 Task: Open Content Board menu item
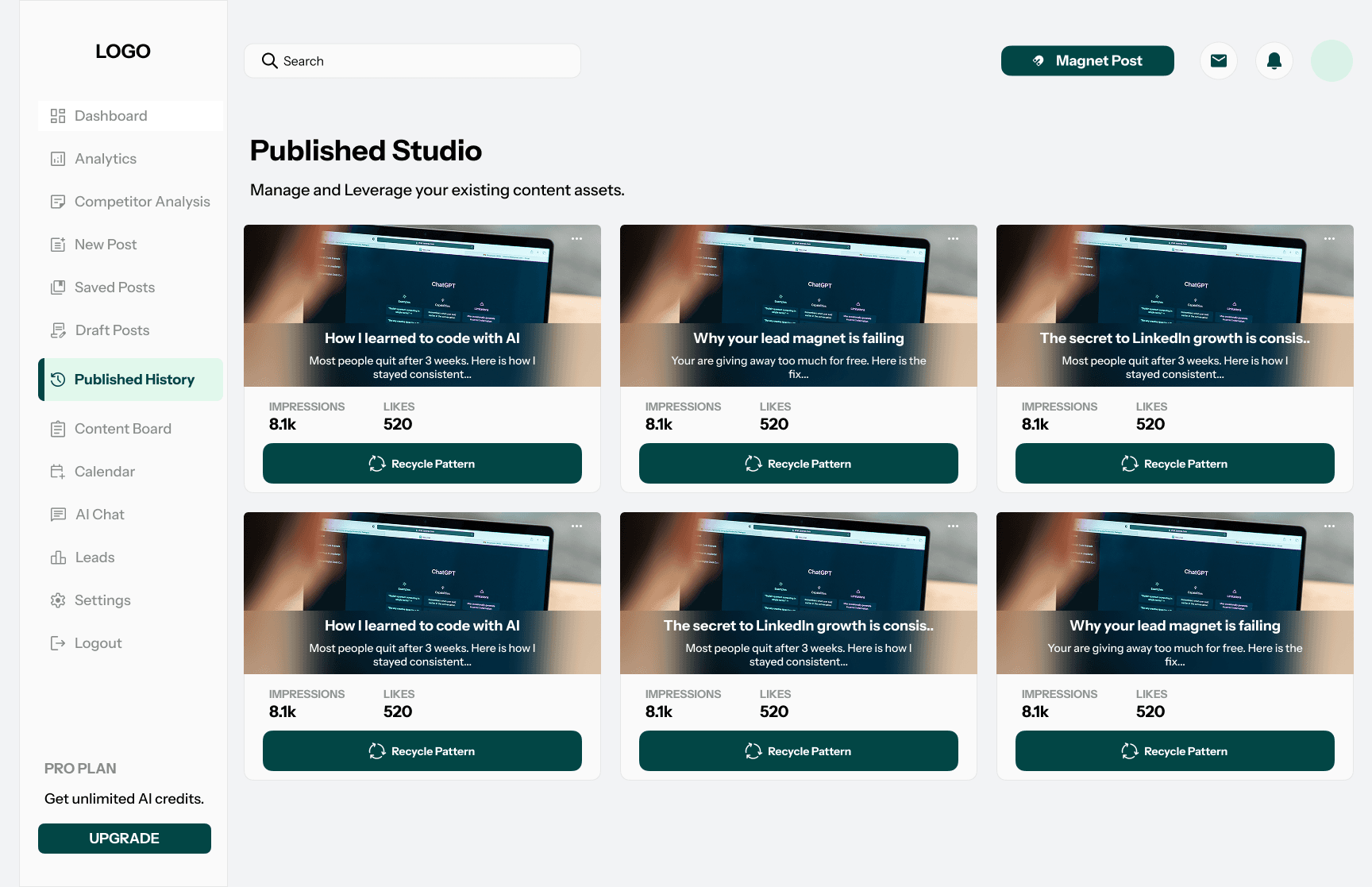130,429
